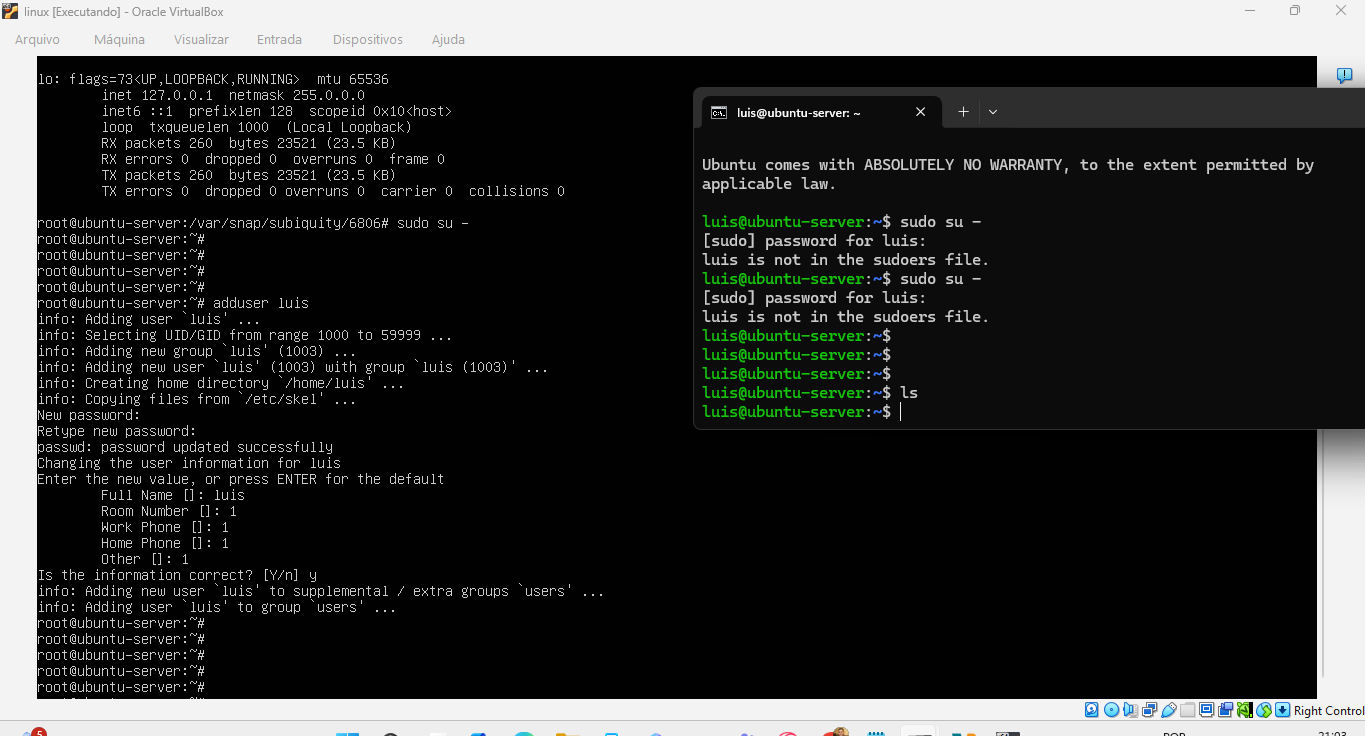Click the 'Full Name []: luis' line
This screenshot has height=736, width=1365.
[173, 495]
